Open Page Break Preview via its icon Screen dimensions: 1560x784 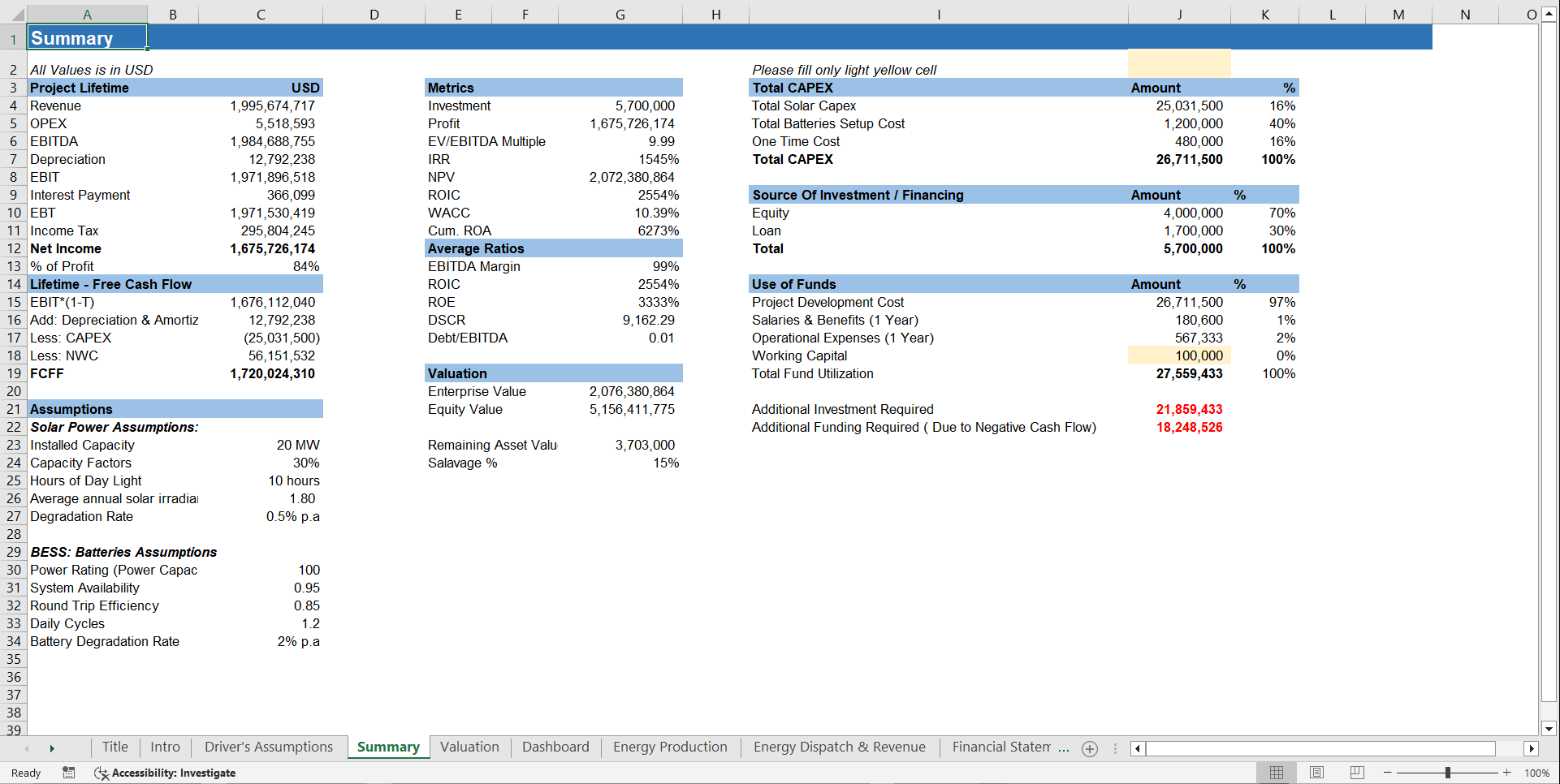click(1356, 773)
